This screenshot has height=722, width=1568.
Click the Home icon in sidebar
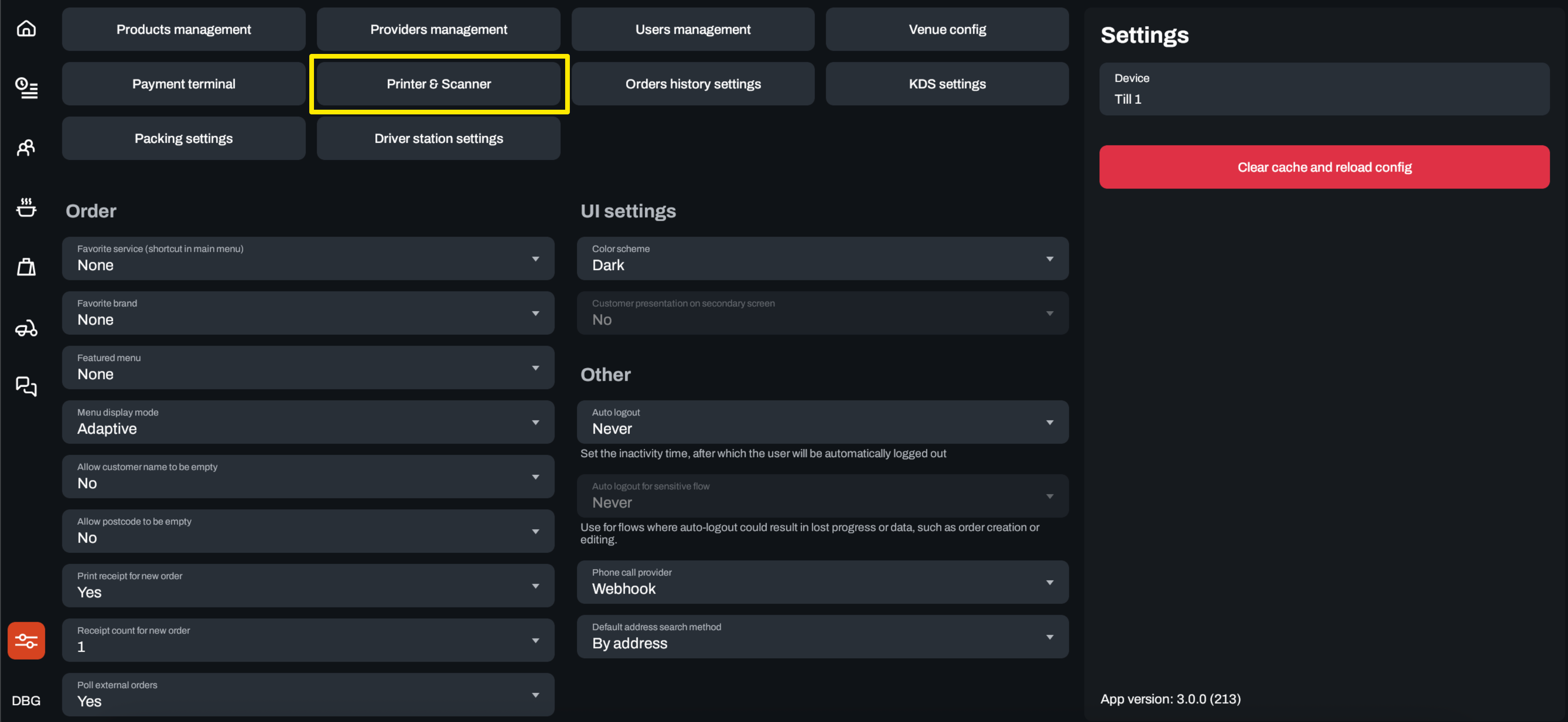26,29
